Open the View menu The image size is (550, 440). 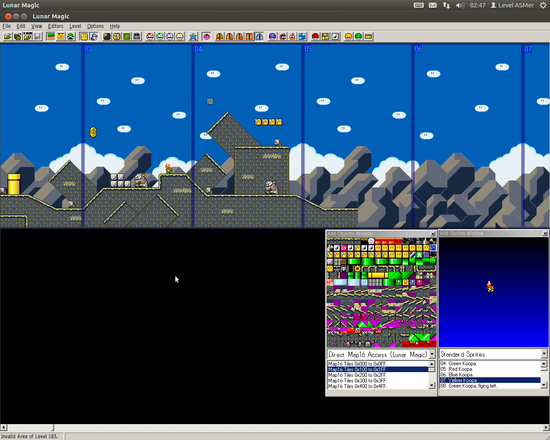point(36,26)
